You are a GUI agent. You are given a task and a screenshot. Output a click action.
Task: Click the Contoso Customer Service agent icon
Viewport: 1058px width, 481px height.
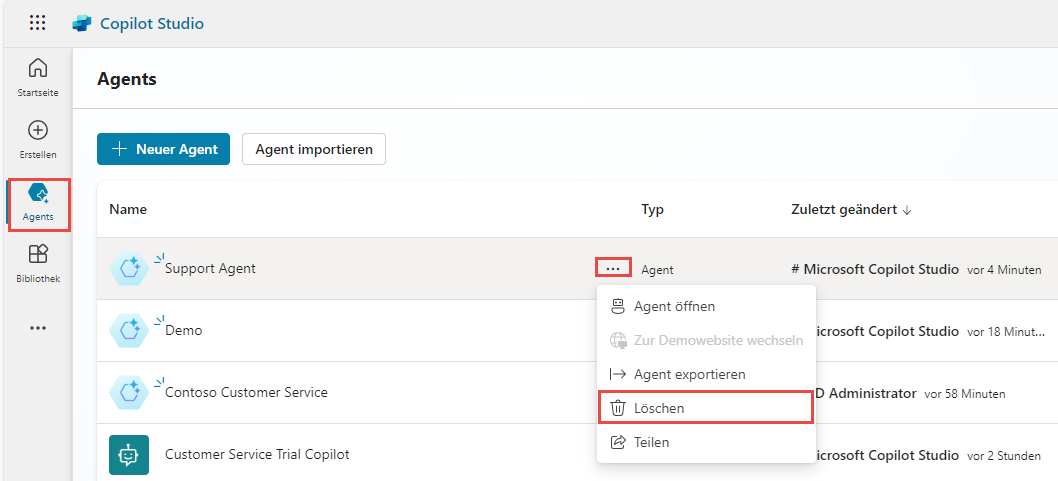click(x=129, y=393)
